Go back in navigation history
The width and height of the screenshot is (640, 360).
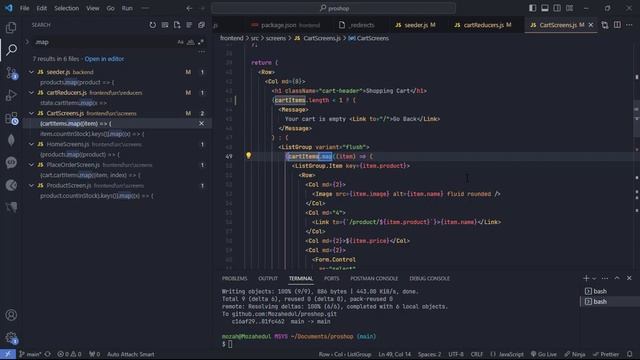pyautogui.click(x=189, y=8)
